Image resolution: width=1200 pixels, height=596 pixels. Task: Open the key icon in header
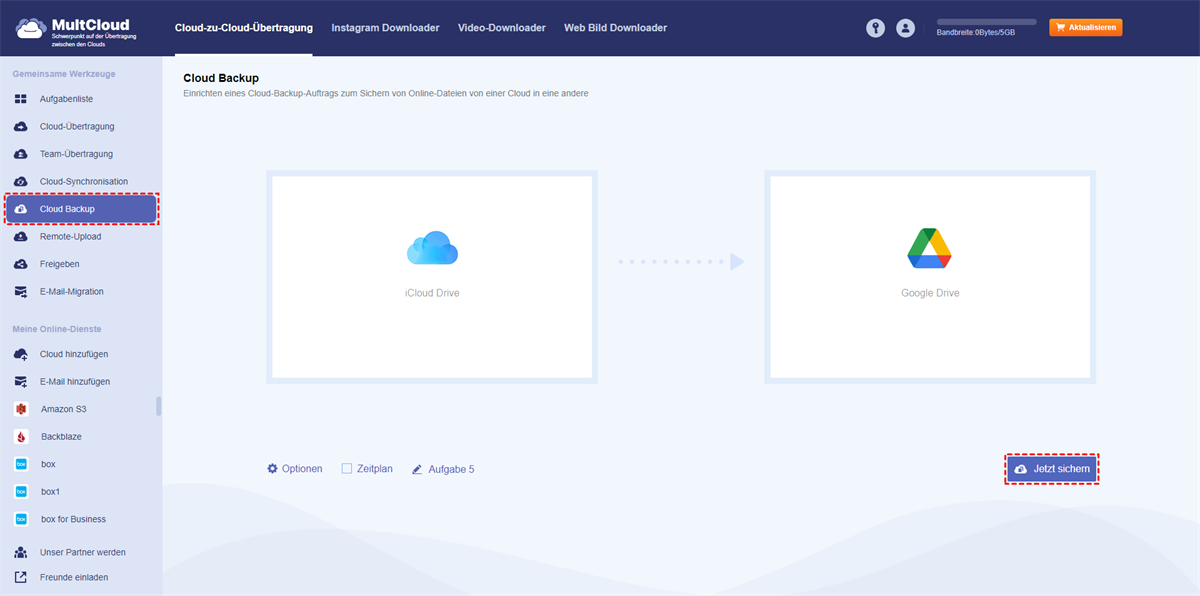[x=876, y=29]
